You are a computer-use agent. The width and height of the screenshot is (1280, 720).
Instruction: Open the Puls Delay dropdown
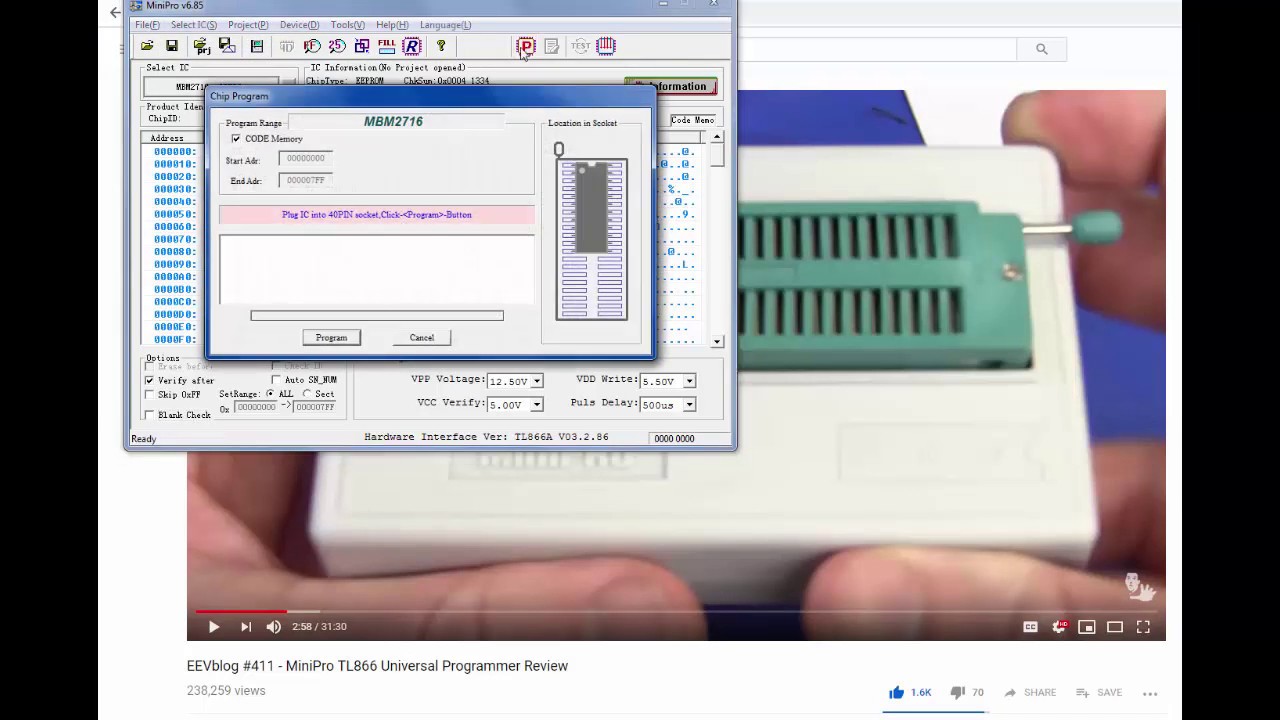[689, 404]
